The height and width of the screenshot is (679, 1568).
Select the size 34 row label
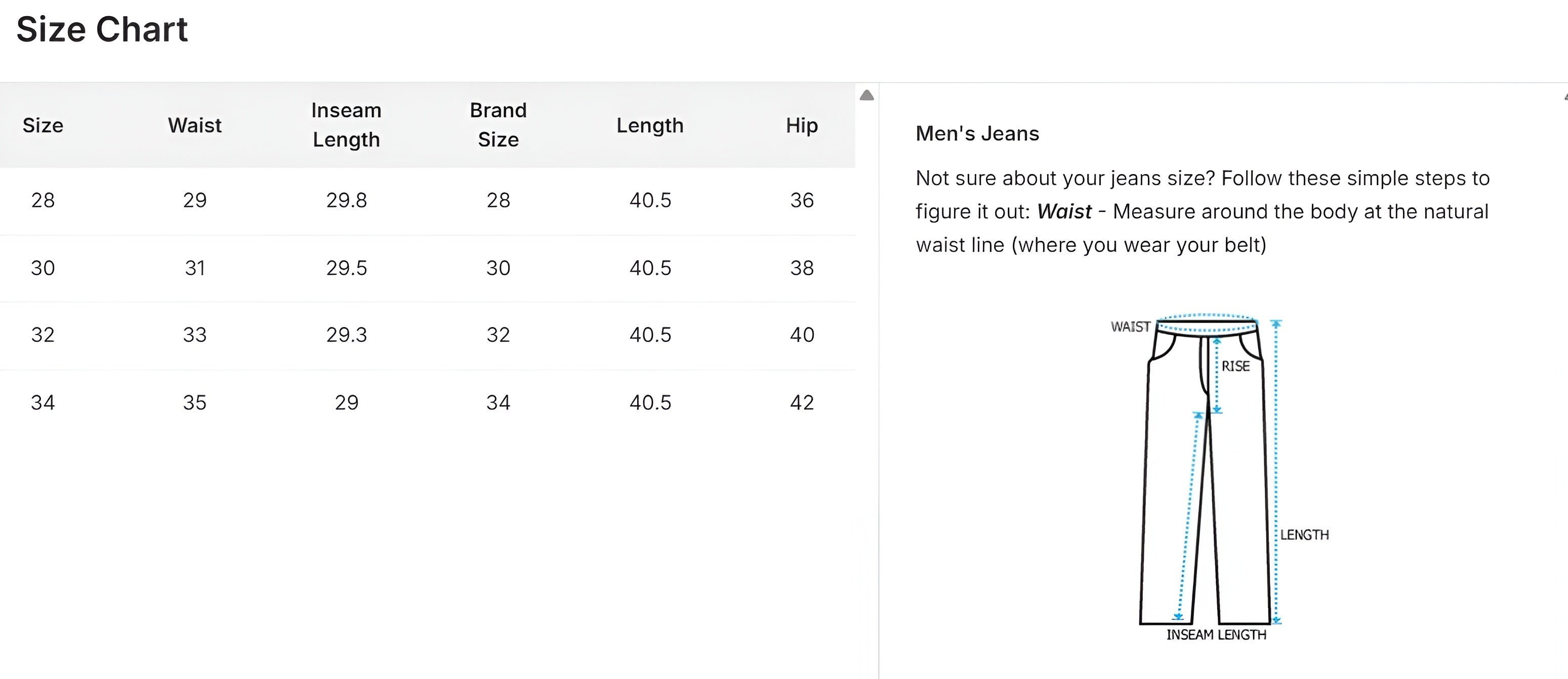point(43,402)
